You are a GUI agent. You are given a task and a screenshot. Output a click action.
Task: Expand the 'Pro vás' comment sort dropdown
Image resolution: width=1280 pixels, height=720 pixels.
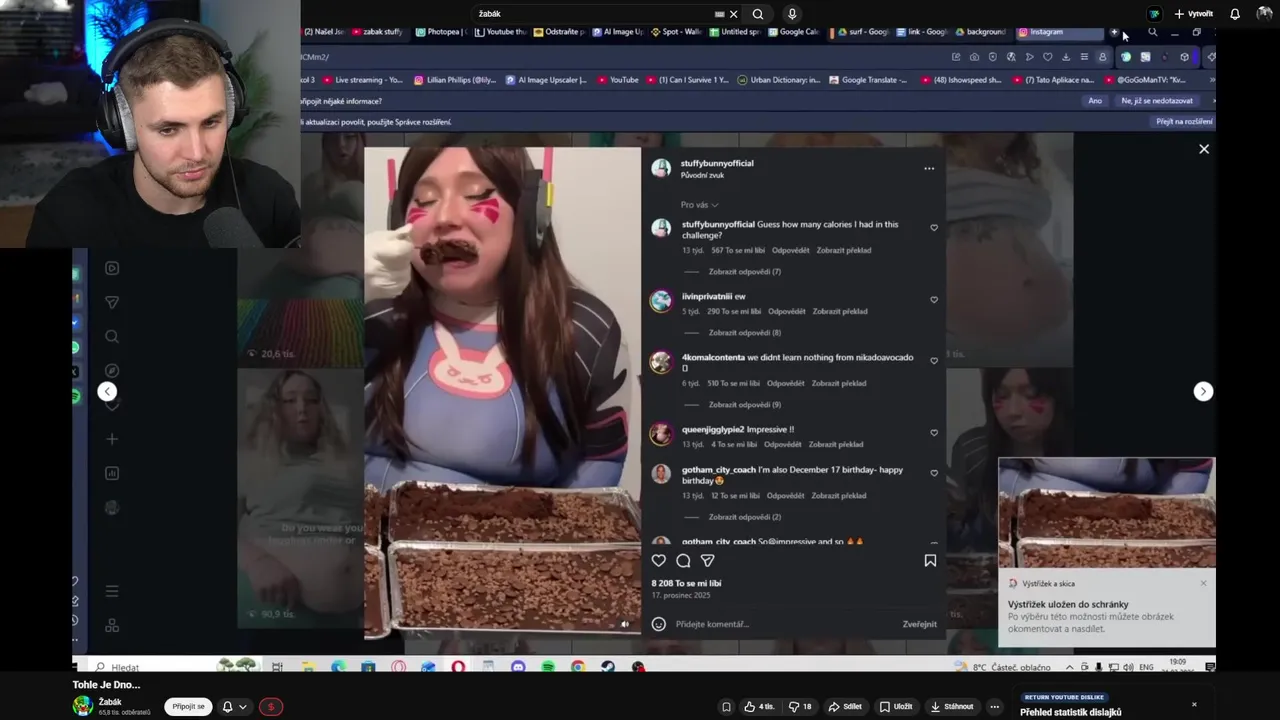click(x=699, y=205)
